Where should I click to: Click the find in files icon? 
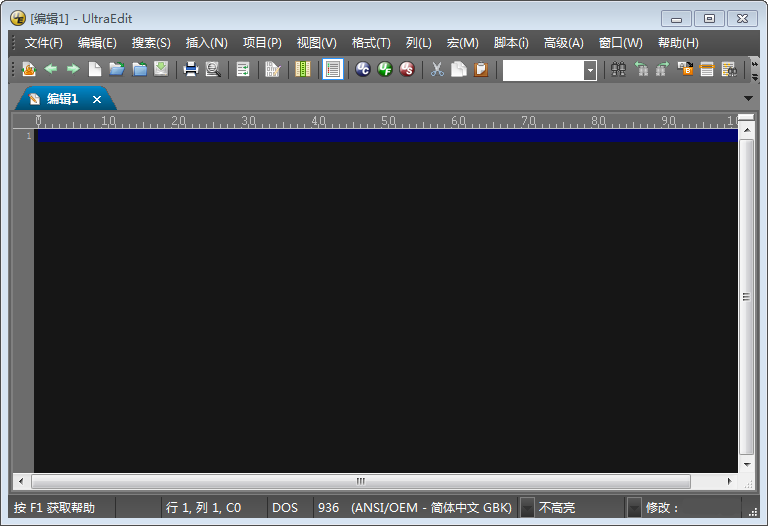(729, 69)
